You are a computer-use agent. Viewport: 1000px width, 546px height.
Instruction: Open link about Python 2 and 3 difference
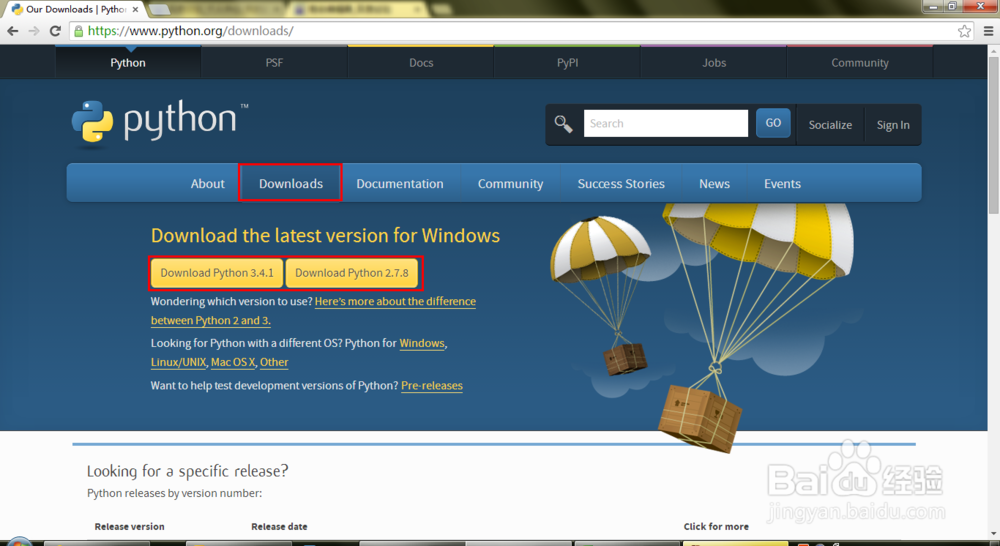pos(395,302)
